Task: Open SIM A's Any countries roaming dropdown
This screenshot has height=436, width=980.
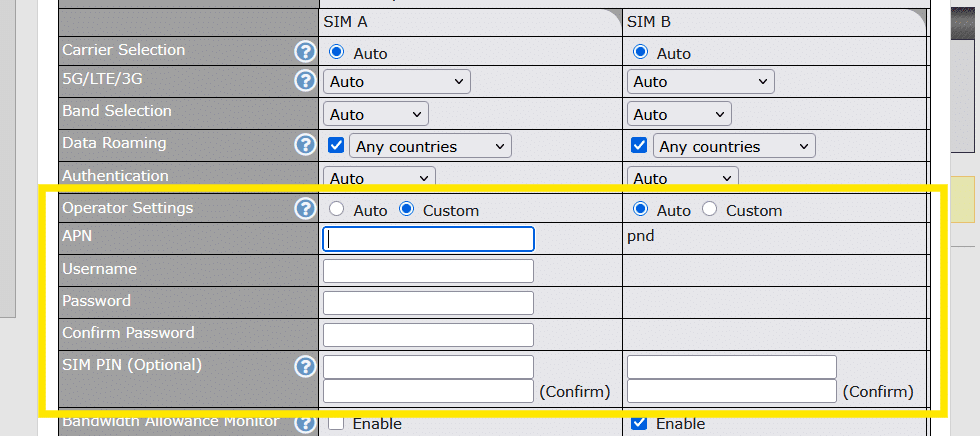Action: [x=431, y=146]
